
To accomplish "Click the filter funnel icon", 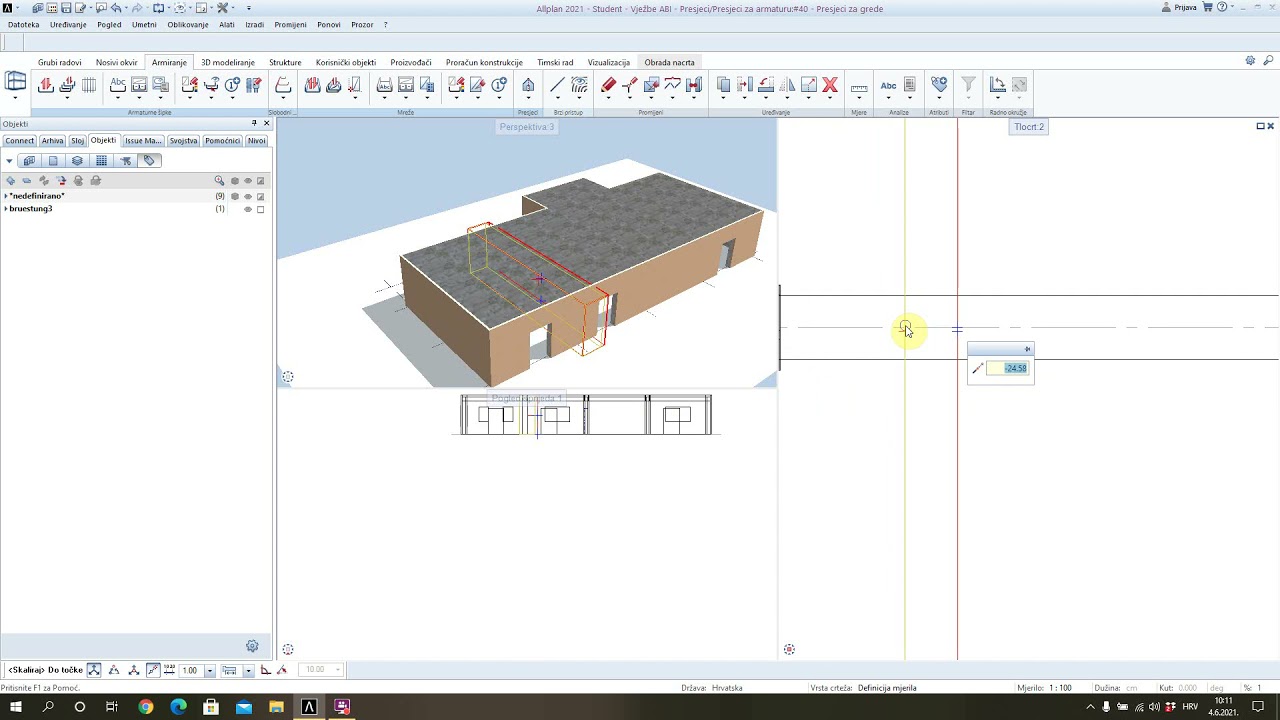I will [968, 85].
